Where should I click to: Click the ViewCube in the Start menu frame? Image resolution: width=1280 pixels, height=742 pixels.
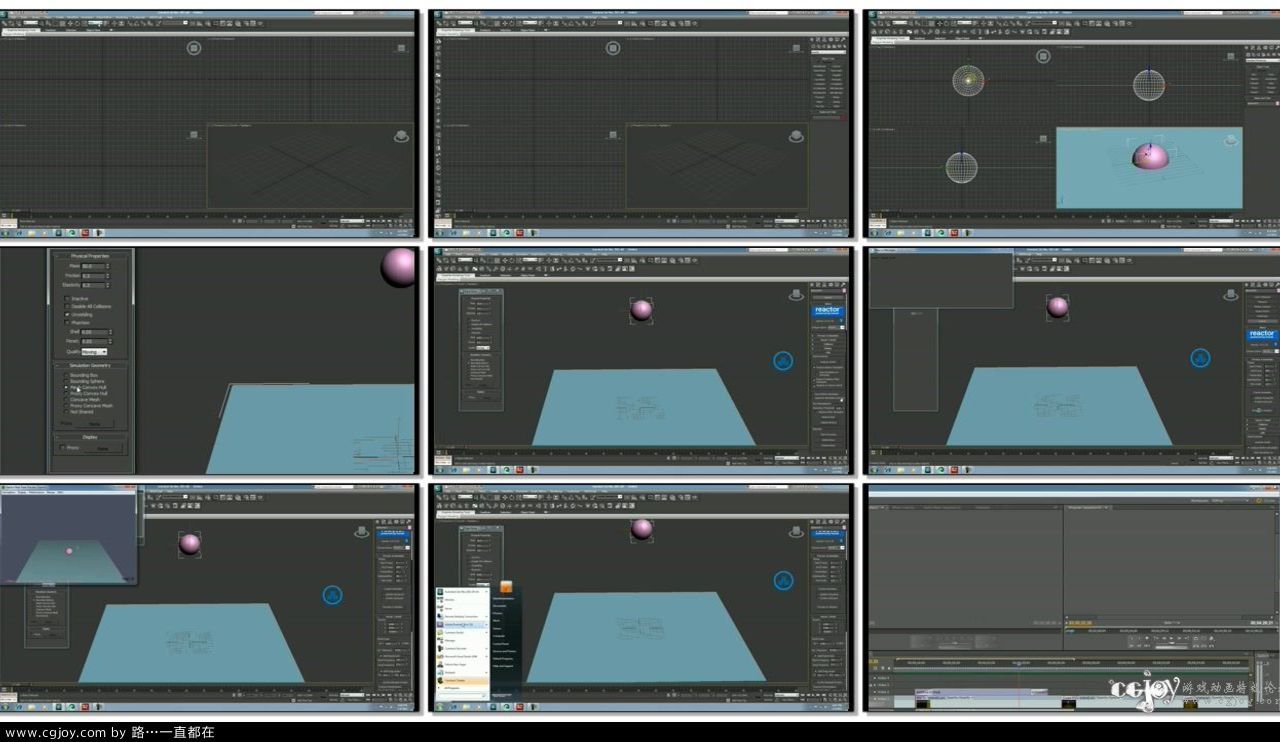[x=796, y=531]
